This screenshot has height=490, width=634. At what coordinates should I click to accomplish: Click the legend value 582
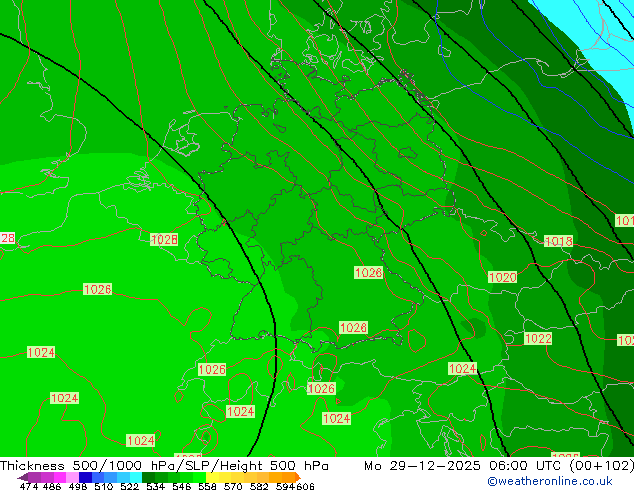pos(259,486)
